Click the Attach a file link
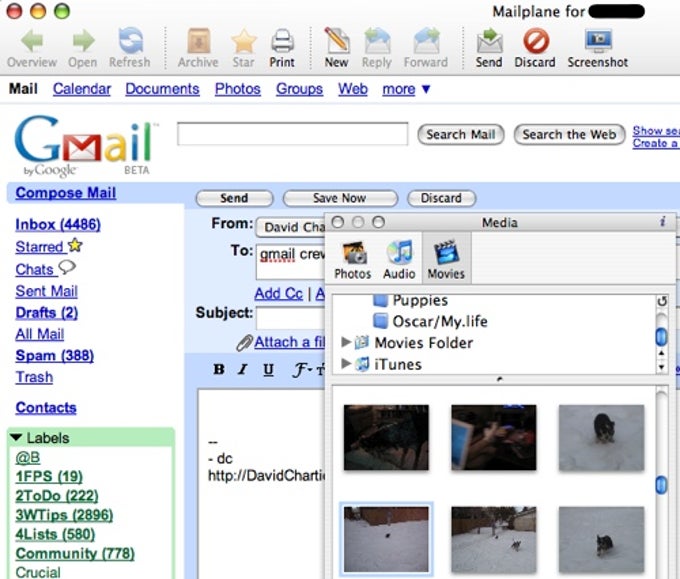The image size is (680, 579). 289,342
